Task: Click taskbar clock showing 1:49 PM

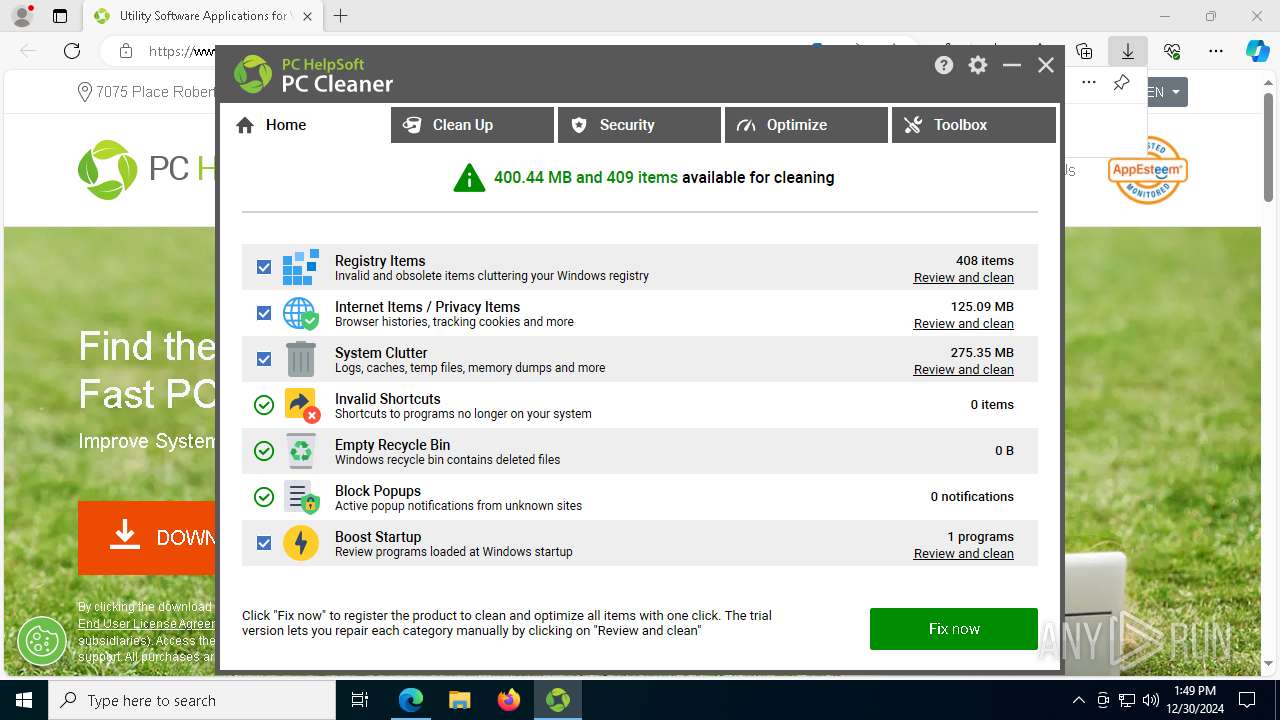Action: (1196, 700)
